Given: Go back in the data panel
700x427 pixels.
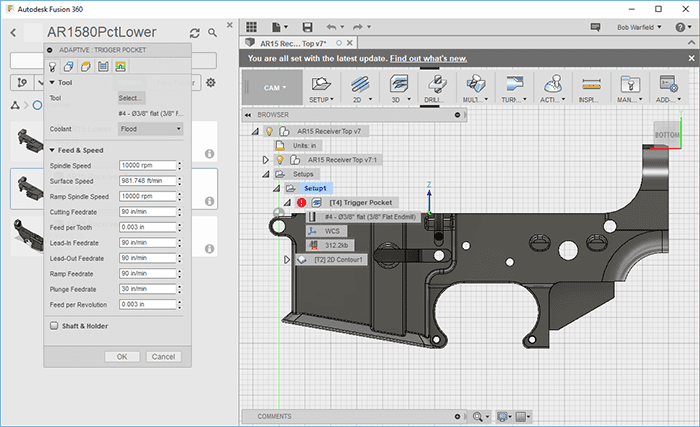Looking at the screenshot, I should tap(13, 32).
